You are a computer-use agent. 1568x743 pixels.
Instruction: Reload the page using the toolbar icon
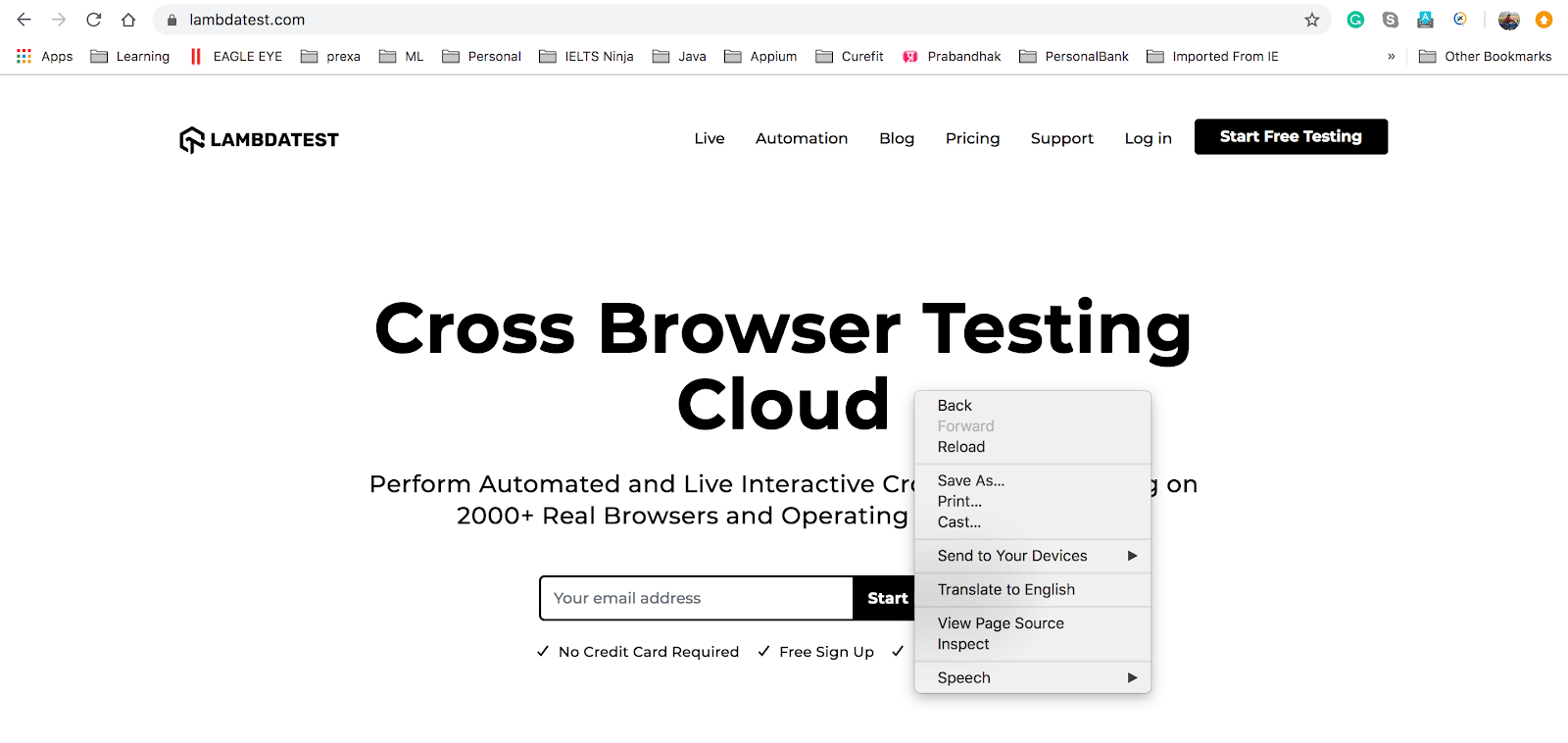tap(94, 20)
